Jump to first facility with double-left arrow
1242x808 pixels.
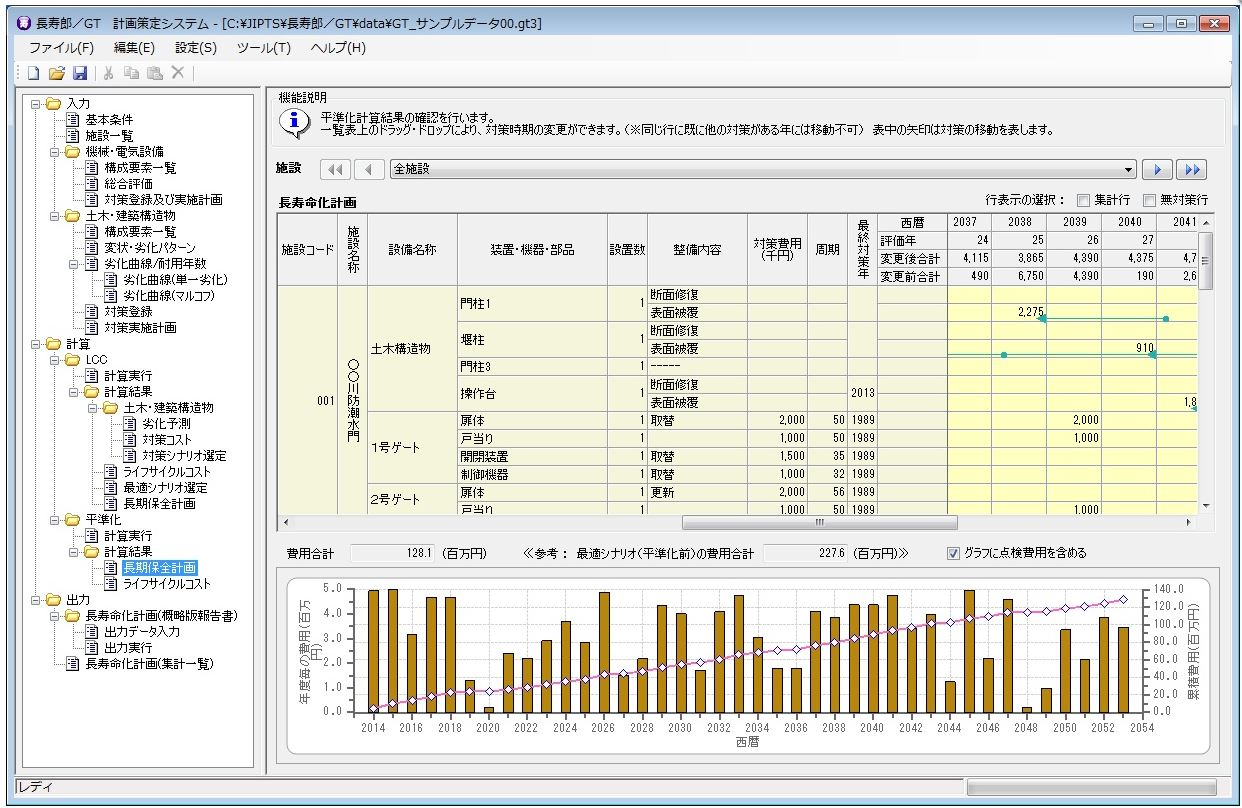click(x=335, y=169)
